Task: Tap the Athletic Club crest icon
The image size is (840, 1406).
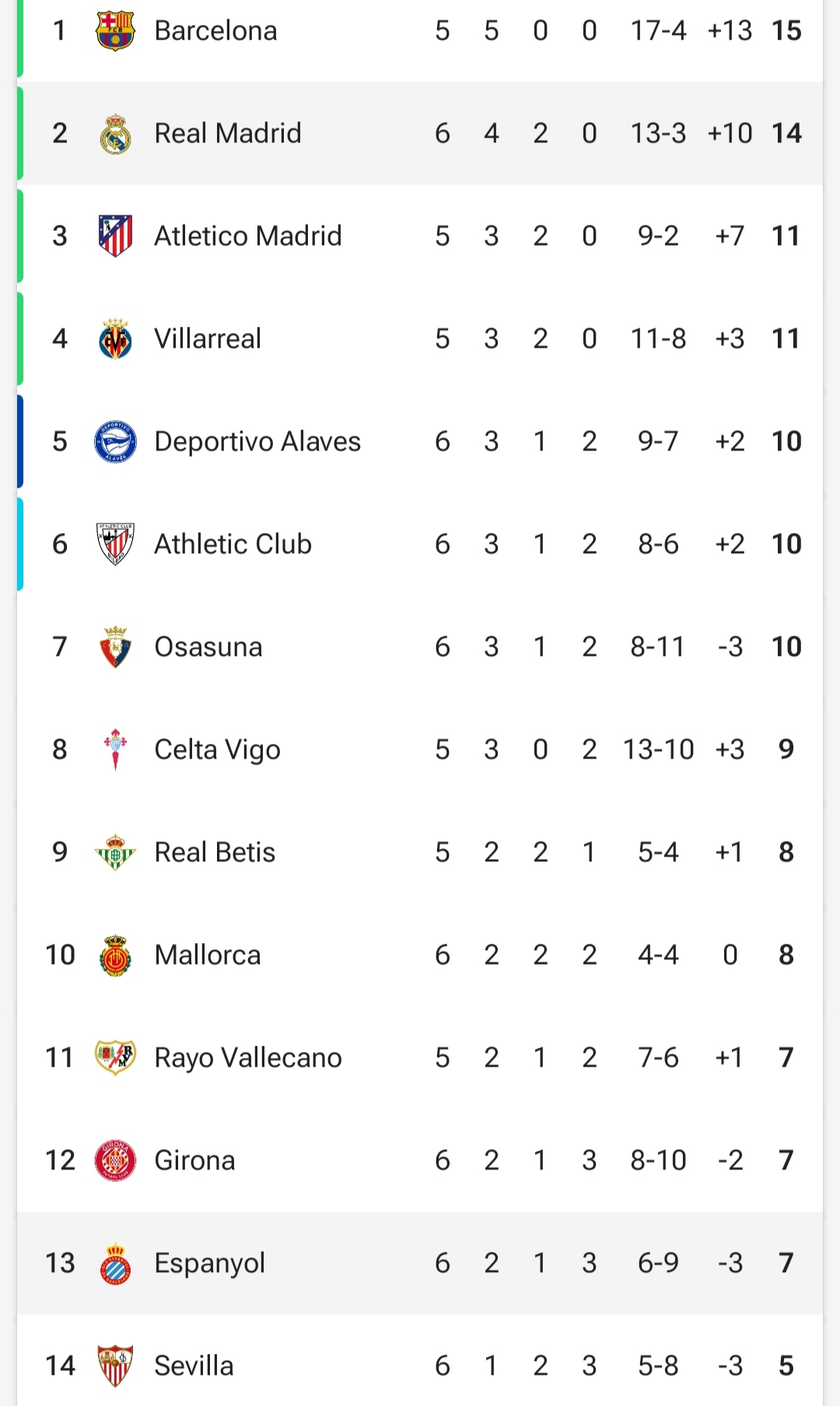Action: click(115, 544)
